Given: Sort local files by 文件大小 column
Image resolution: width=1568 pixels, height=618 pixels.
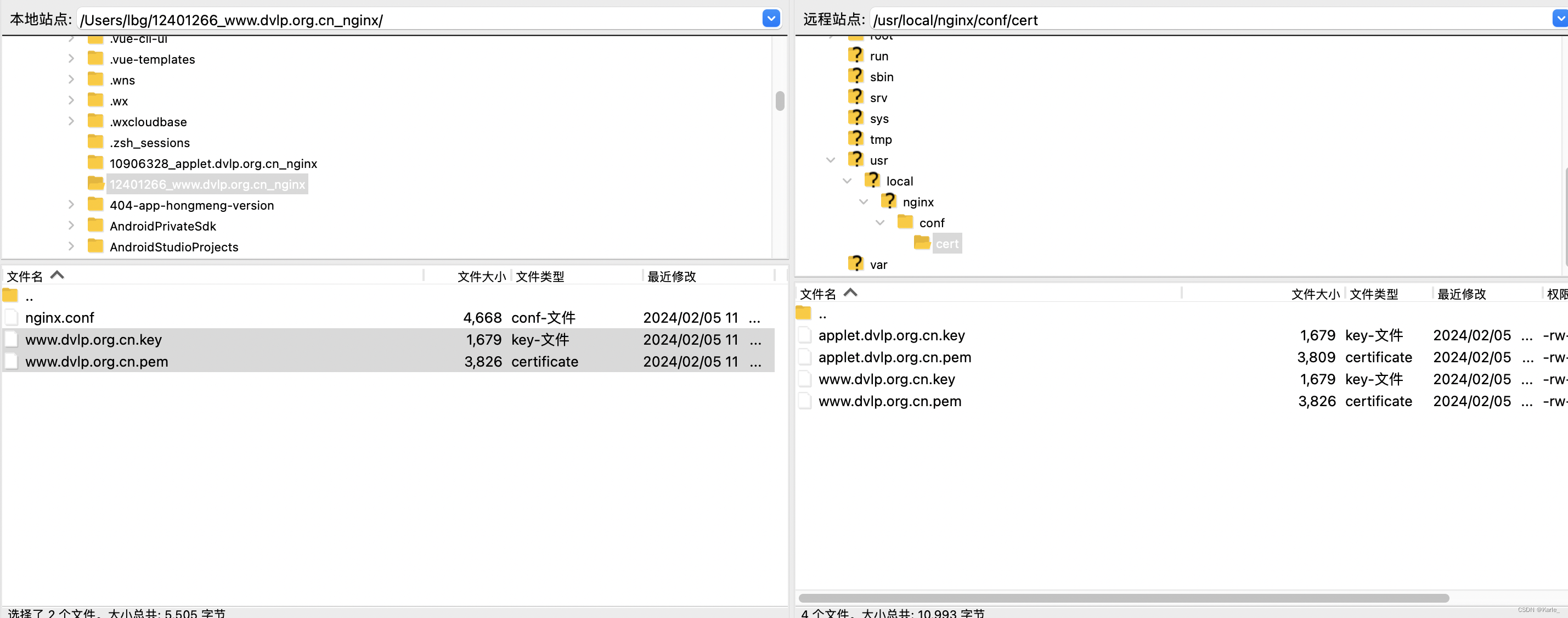Looking at the screenshot, I should (x=467, y=276).
